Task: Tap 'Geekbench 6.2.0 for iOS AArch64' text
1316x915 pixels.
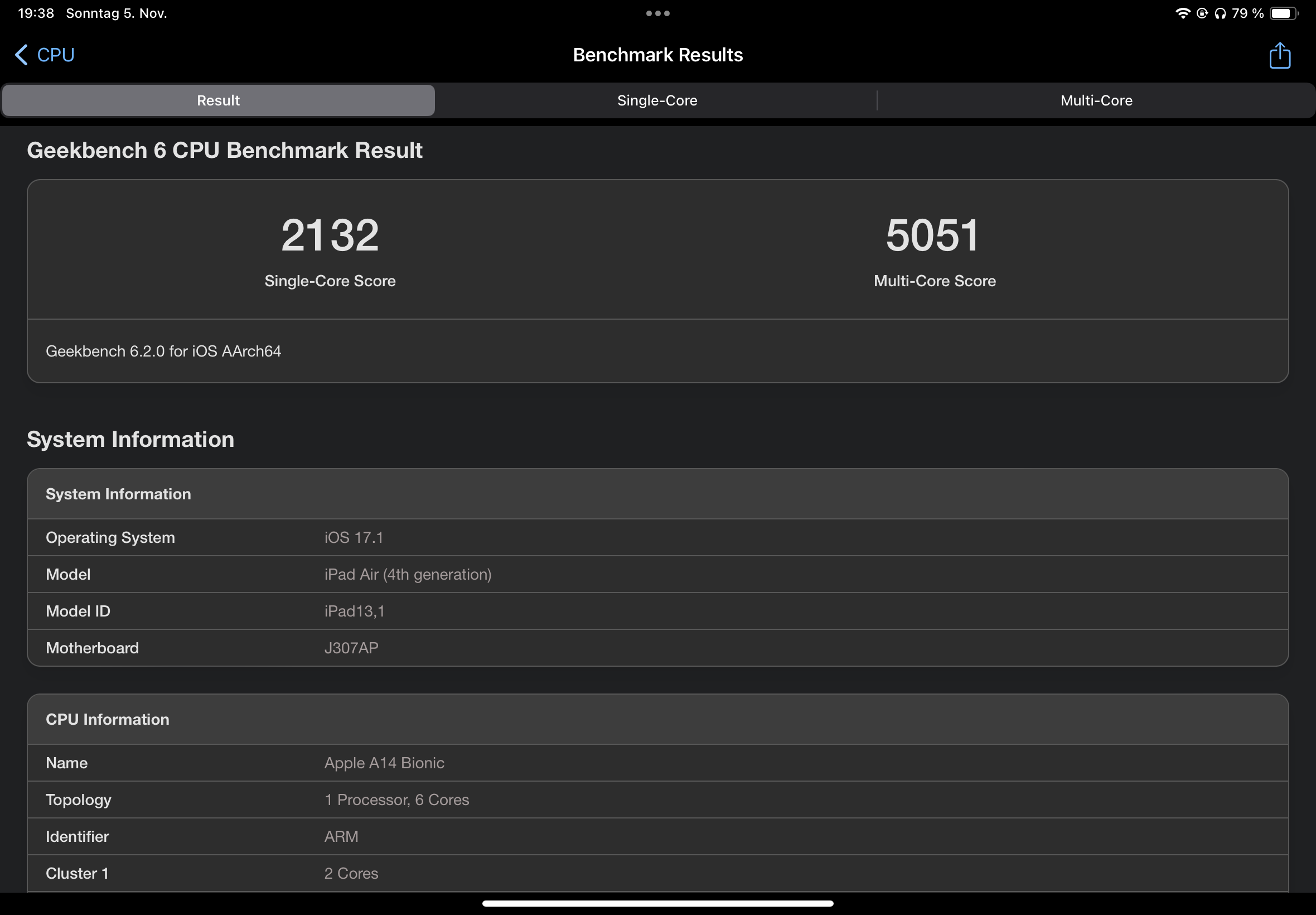Action: click(163, 351)
